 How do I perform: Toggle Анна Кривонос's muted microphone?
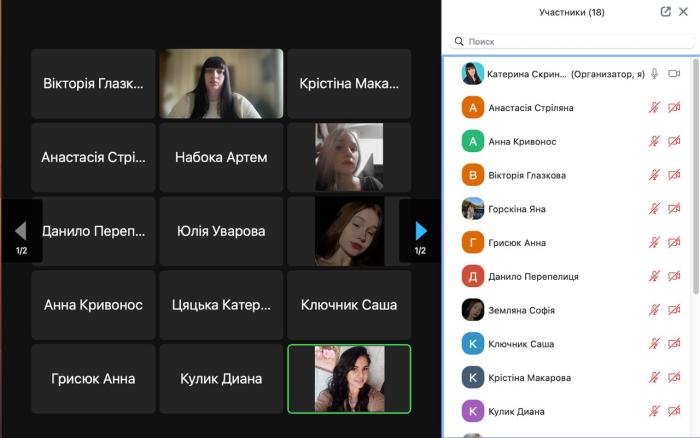pos(655,142)
